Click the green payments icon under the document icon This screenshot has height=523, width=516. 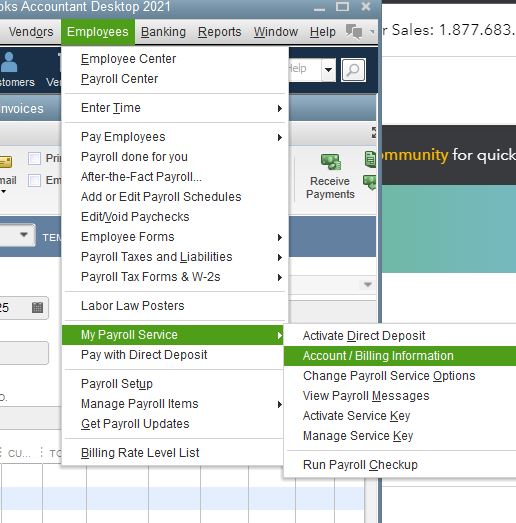[x=370, y=183]
